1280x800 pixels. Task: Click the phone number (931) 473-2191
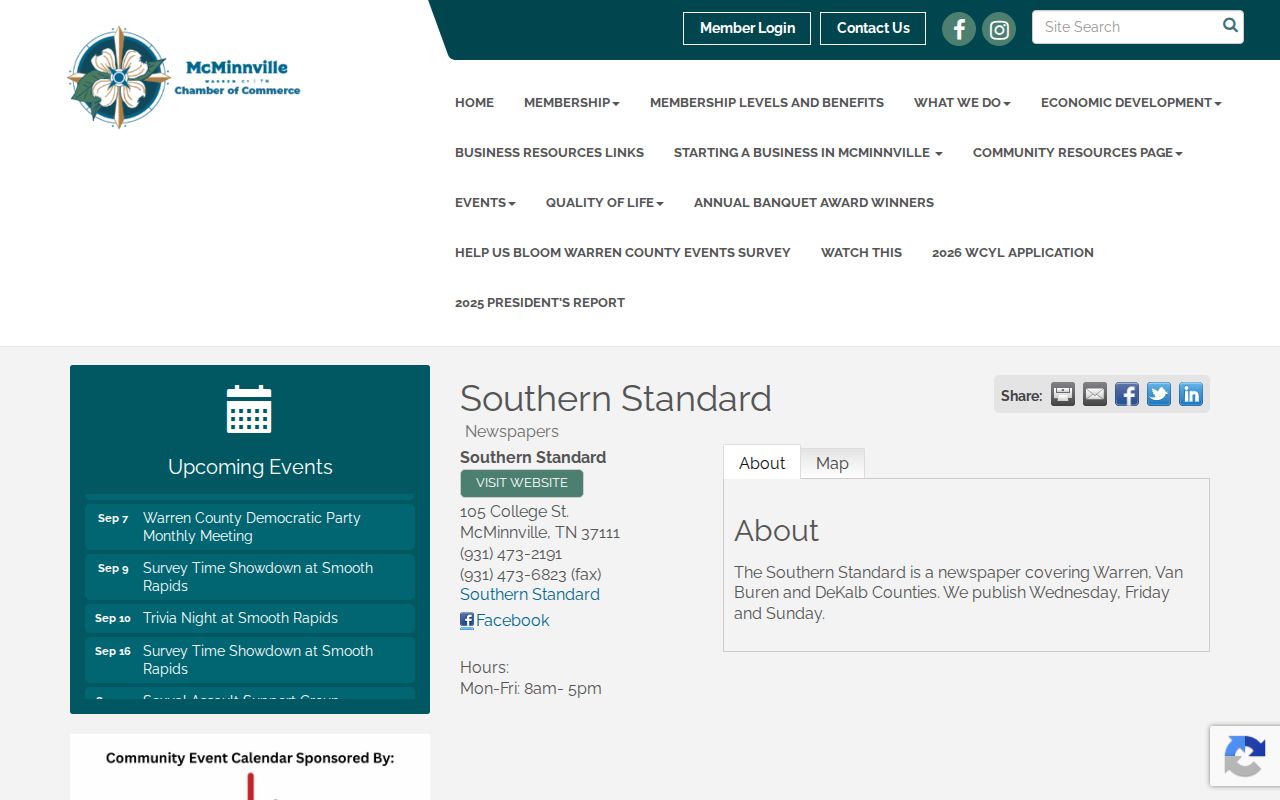511,553
